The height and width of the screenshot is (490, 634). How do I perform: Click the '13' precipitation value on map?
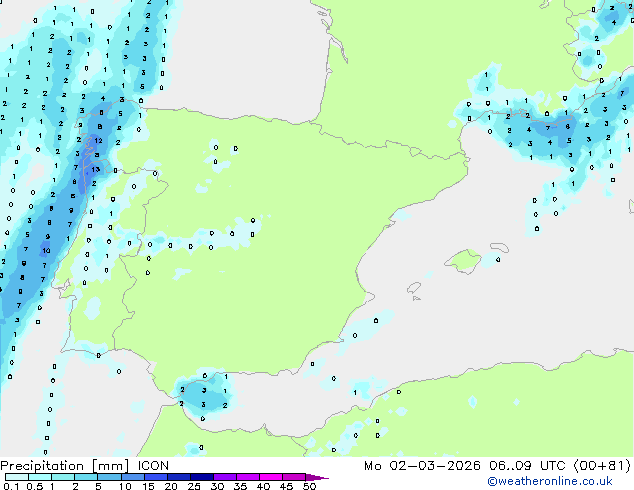click(x=96, y=169)
